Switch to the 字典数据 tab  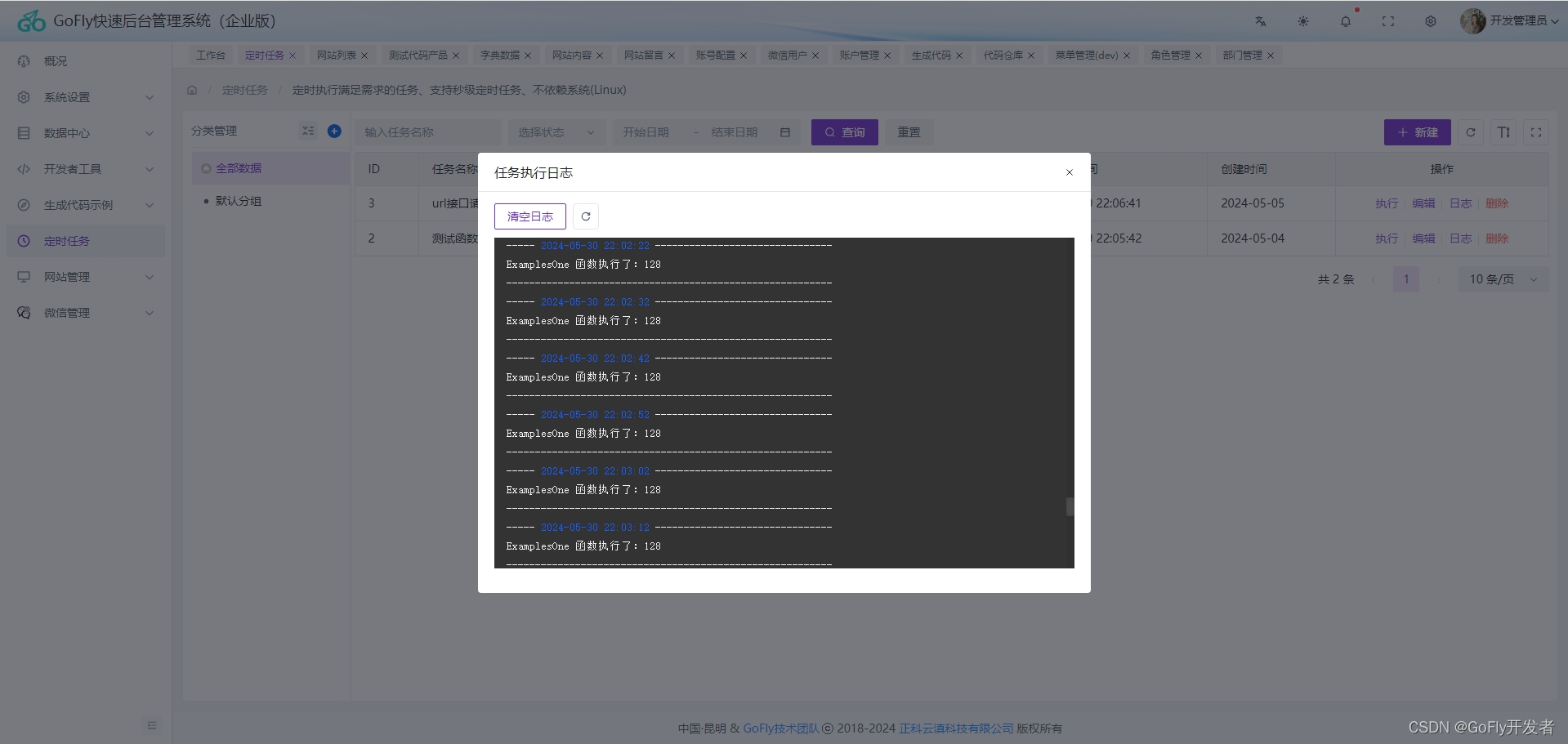500,55
